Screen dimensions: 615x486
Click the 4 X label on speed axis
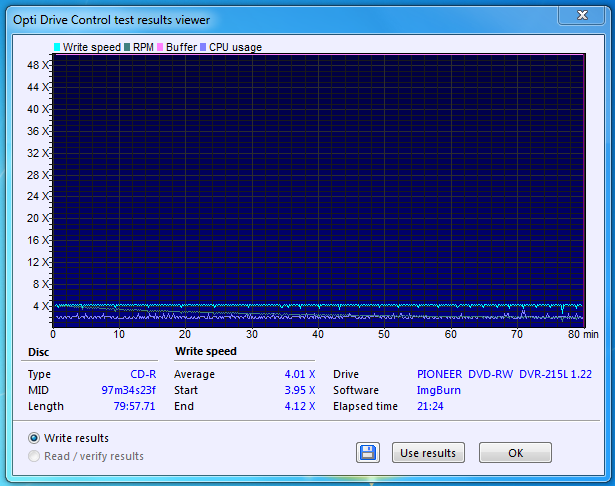click(42, 306)
